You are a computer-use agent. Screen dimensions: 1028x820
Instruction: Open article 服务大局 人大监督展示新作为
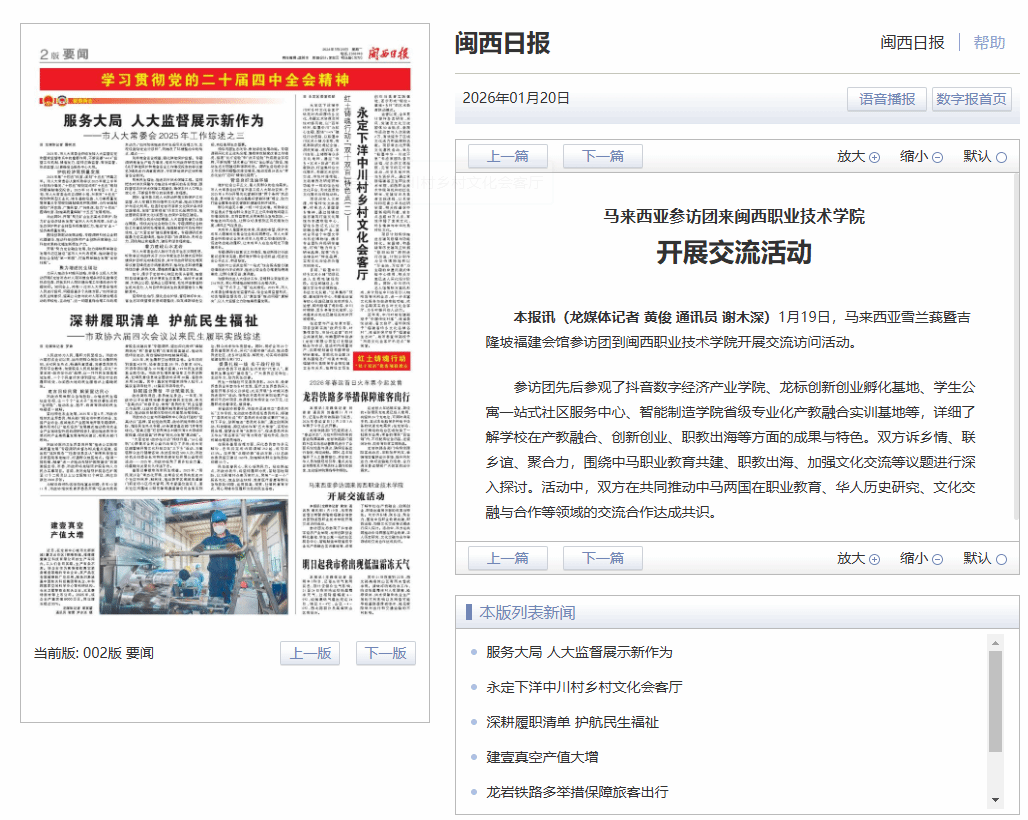pyautogui.click(x=579, y=652)
